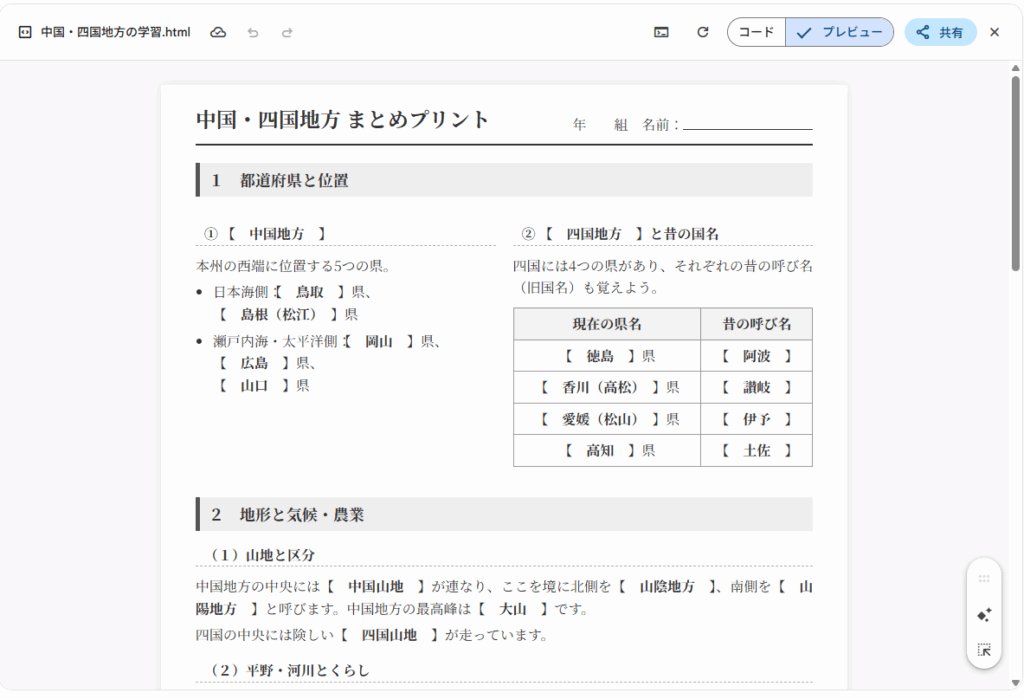Switch to the コード view
The width and height of the screenshot is (1024, 699).
(x=756, y=32)
